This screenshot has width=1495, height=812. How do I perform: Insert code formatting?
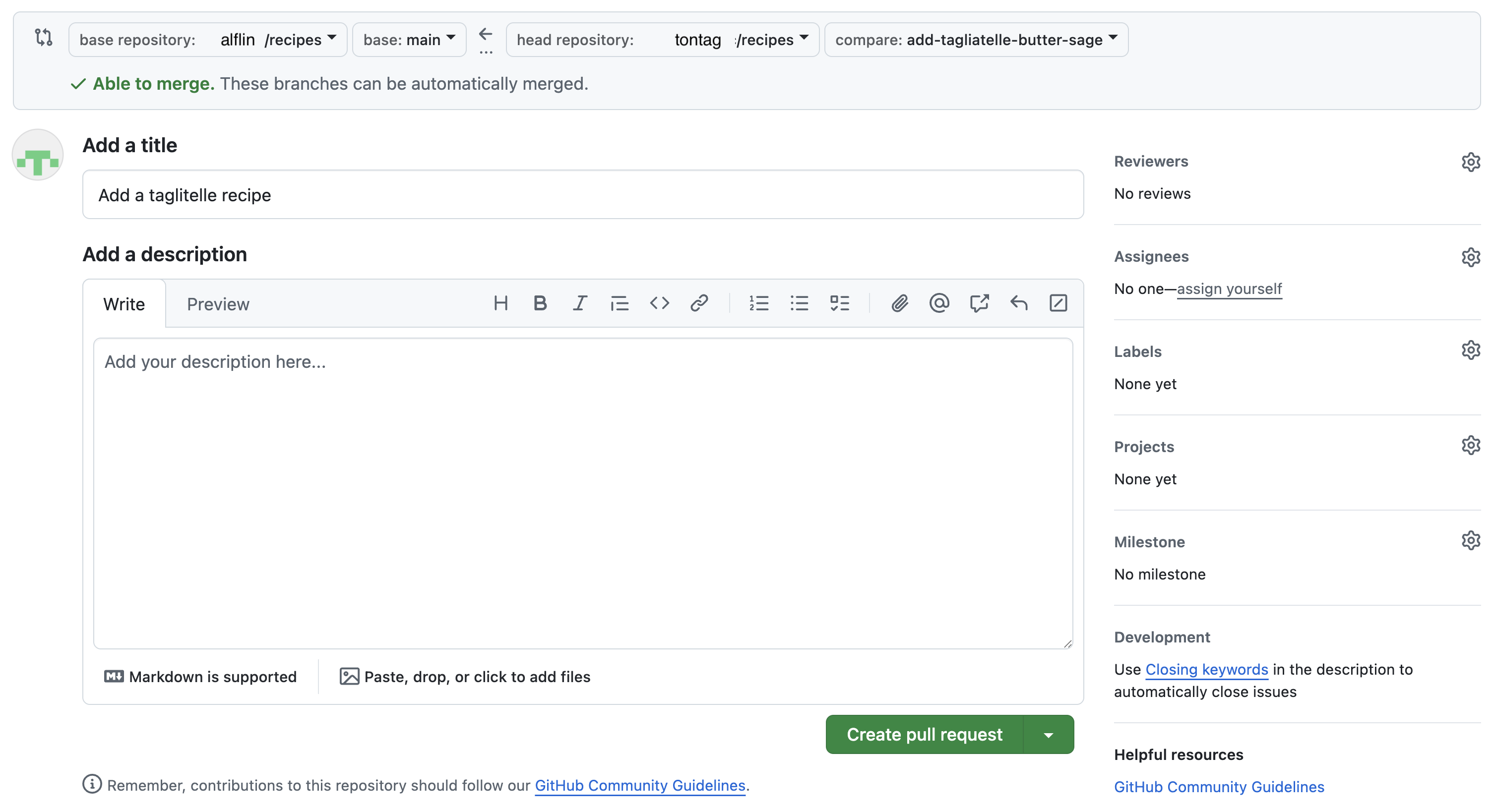pyautogui.click(x=659, y=303)
